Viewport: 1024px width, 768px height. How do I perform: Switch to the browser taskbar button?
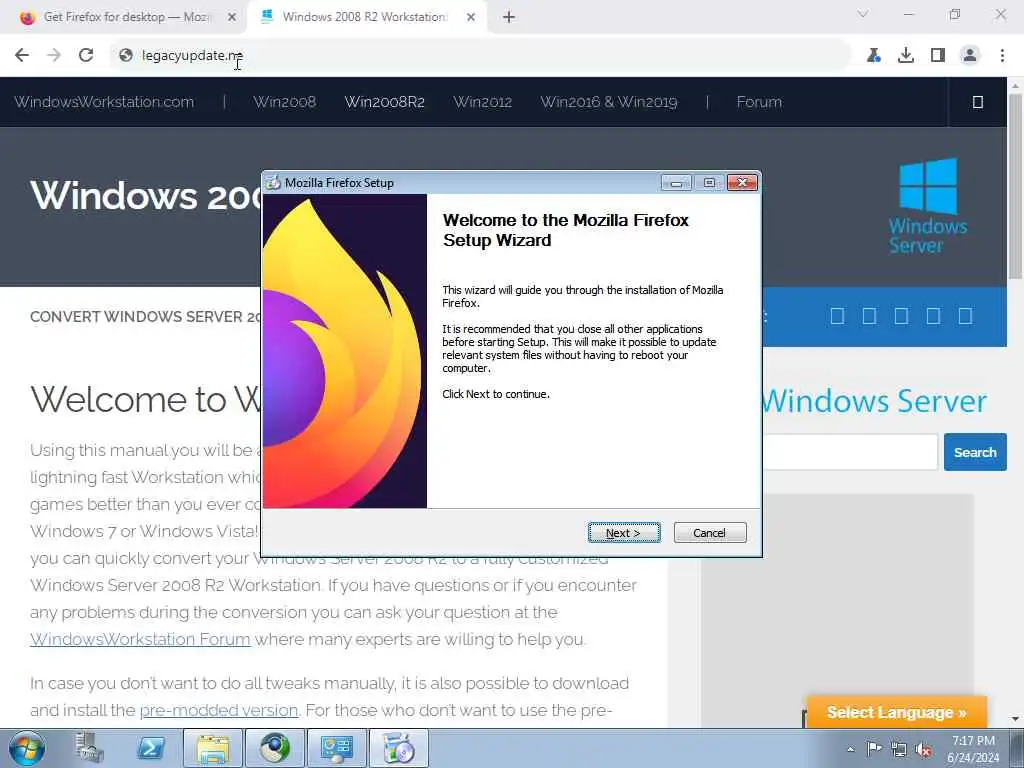(x=274, y=748)
